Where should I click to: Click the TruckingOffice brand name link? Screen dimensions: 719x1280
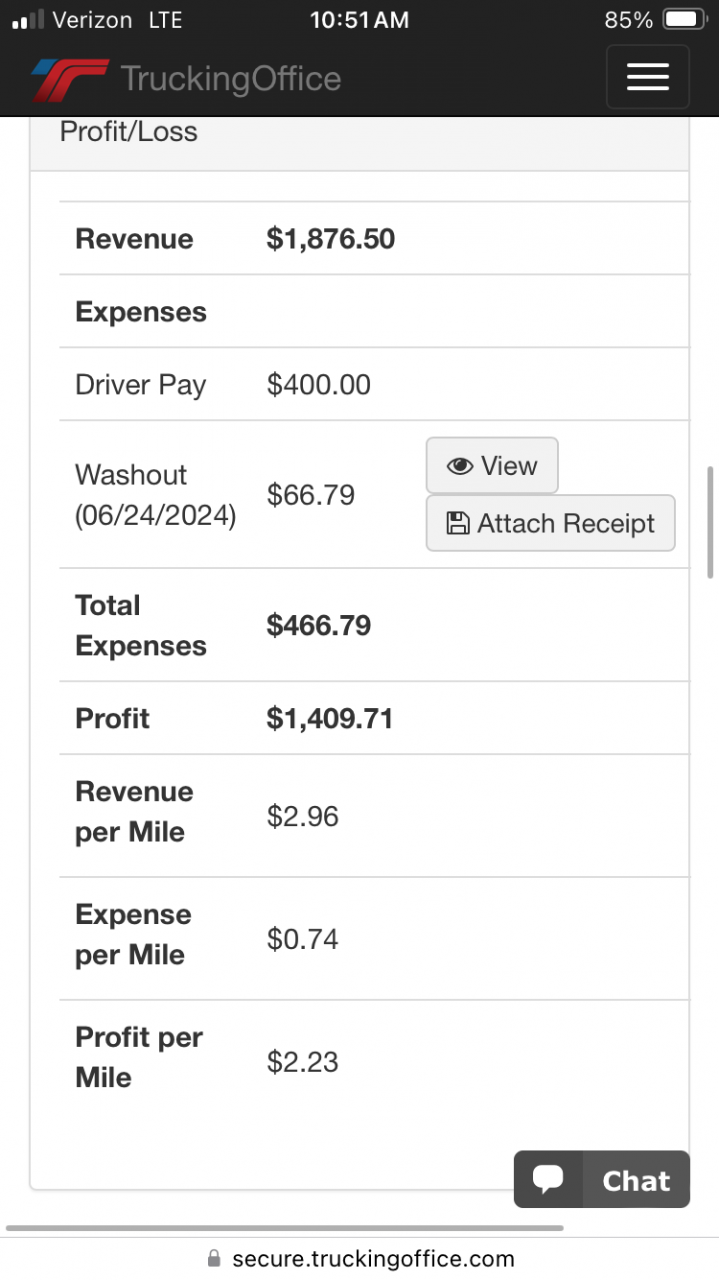click(230, 79)
